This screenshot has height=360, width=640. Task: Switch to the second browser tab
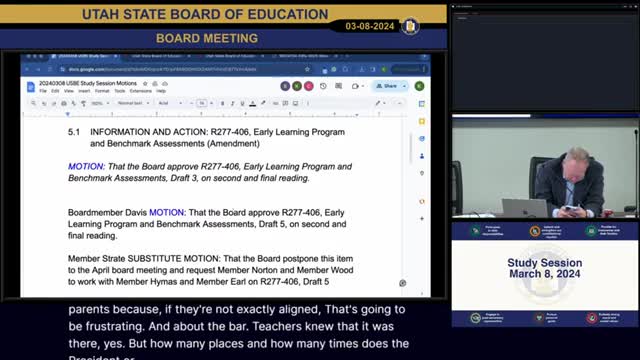pyautogui.click(x=159, y=56)
